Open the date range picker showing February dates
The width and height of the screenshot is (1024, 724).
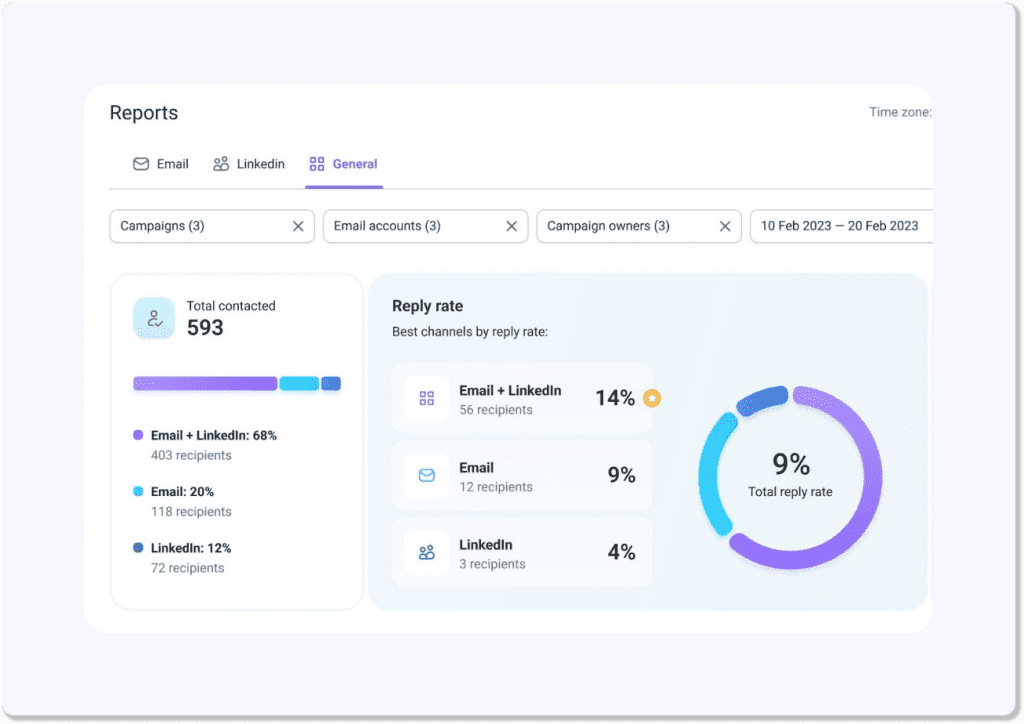(x=840, y=226)
